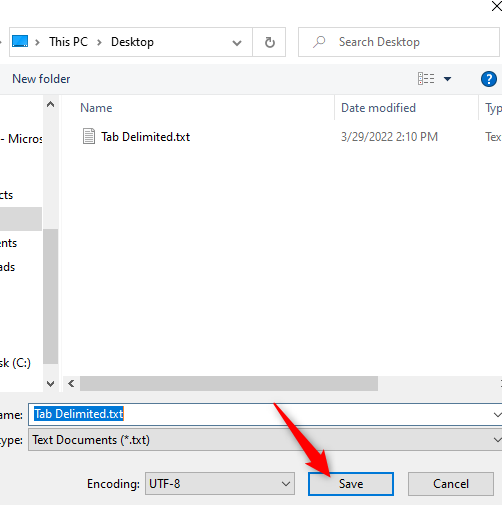Click the refresh icon beside address bar
502x505 pixels.
coord(269,42)
